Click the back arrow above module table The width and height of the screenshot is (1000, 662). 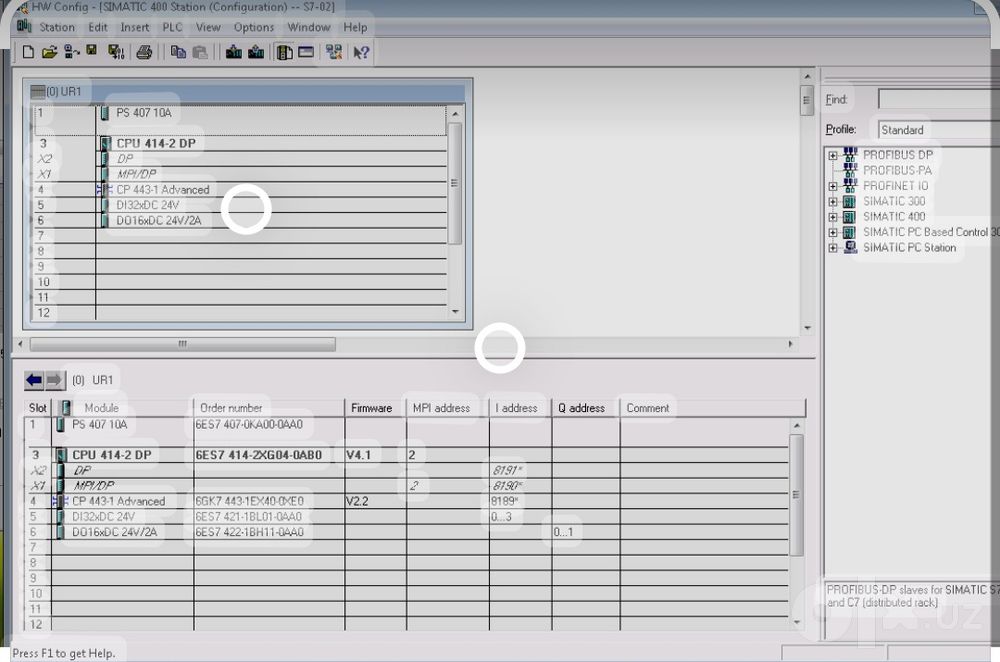34,380
